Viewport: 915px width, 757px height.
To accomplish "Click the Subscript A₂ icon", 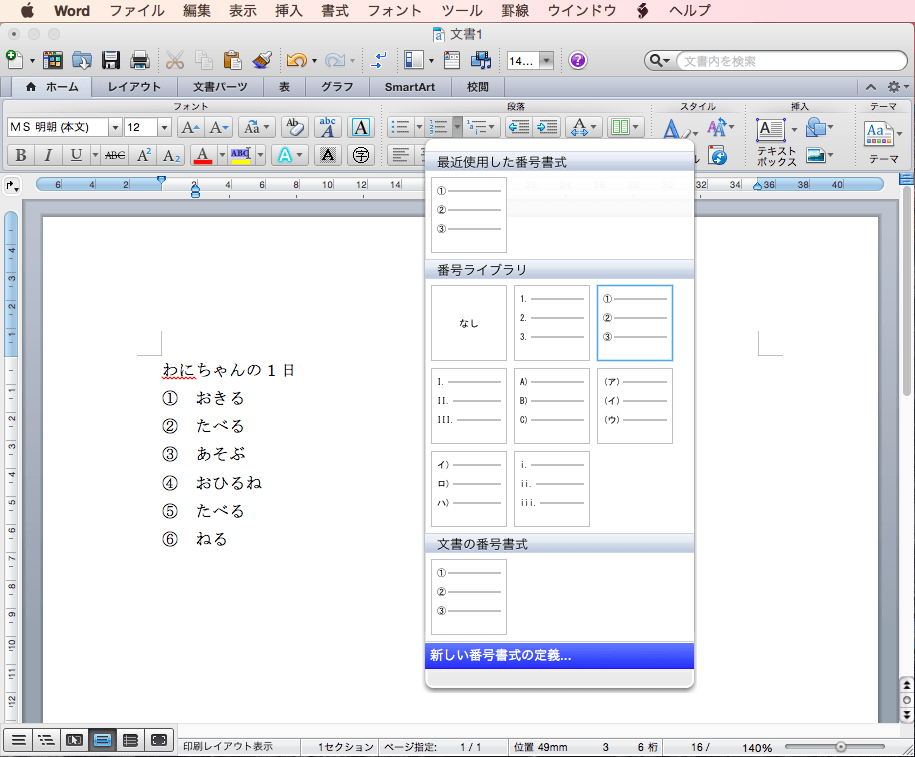I will [171, 155].
